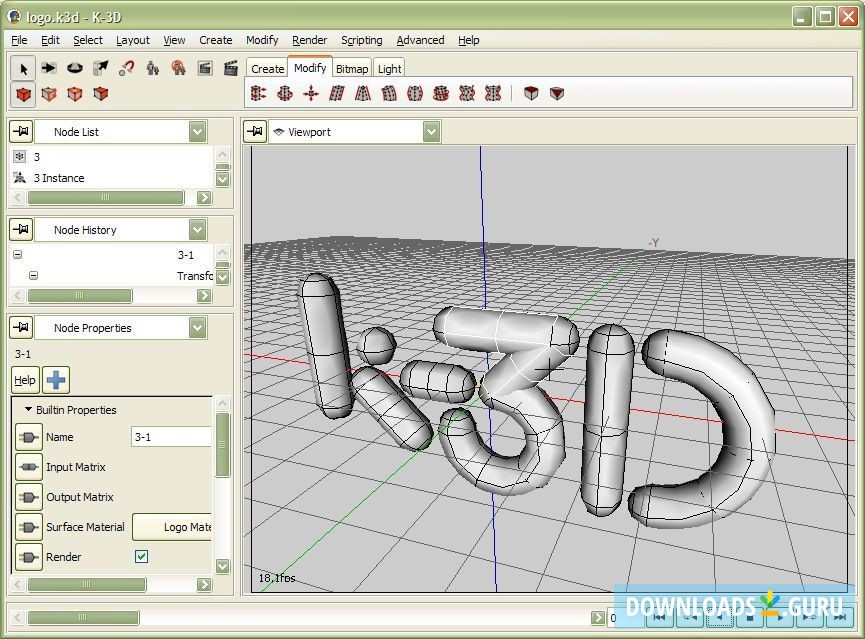The width and height of the screenshot is (865, 639).
Task: Toggle the Viewport panel pin
Action: 255,131
